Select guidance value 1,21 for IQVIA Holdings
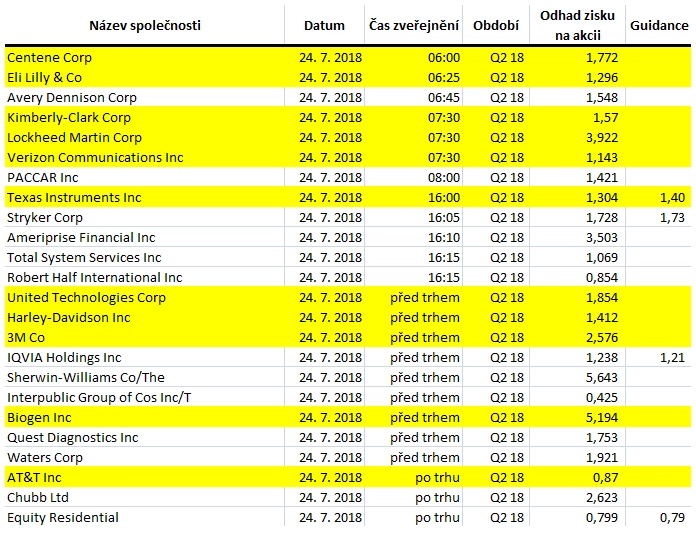The image size is (696, 533). [x=672, y=357]
